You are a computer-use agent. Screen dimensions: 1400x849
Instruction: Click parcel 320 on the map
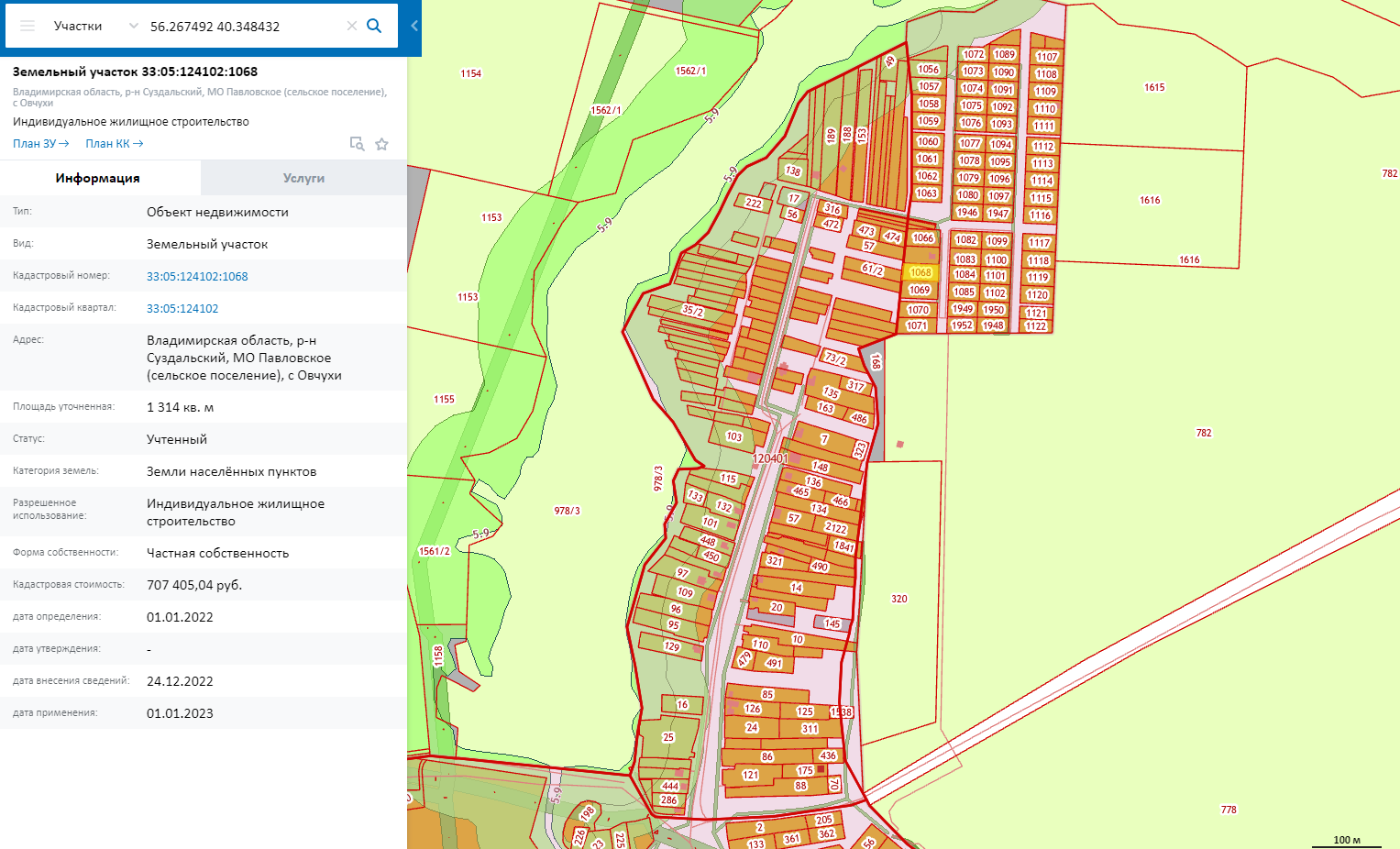pyautogui.click(x=899, y=599)
